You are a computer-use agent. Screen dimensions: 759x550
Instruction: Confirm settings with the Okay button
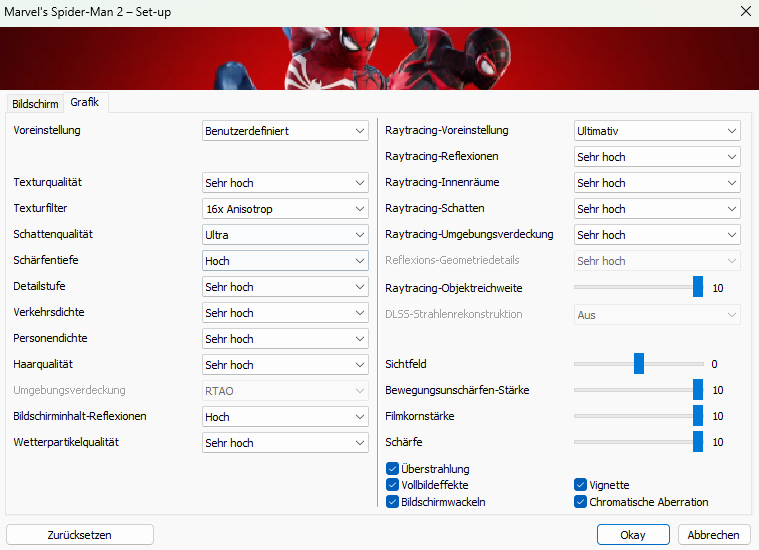point(633,535)
